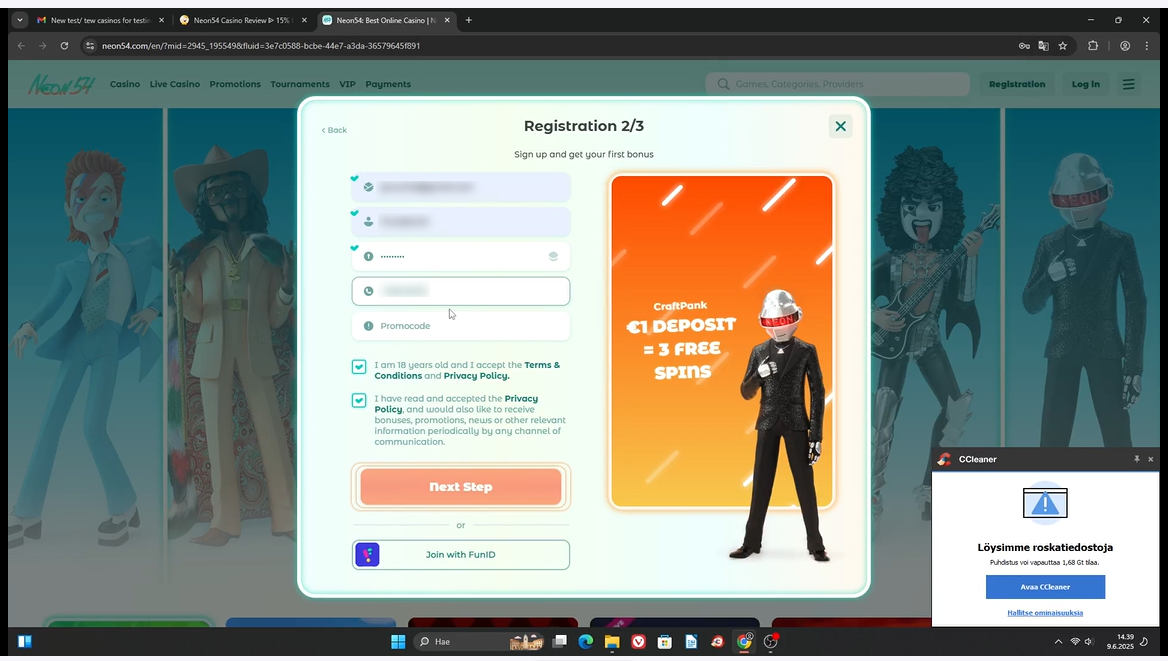The height and width of the screenshot is (661, 1168).
Task: Open Microsoft Store from taskbar
Action: [664, 642]
